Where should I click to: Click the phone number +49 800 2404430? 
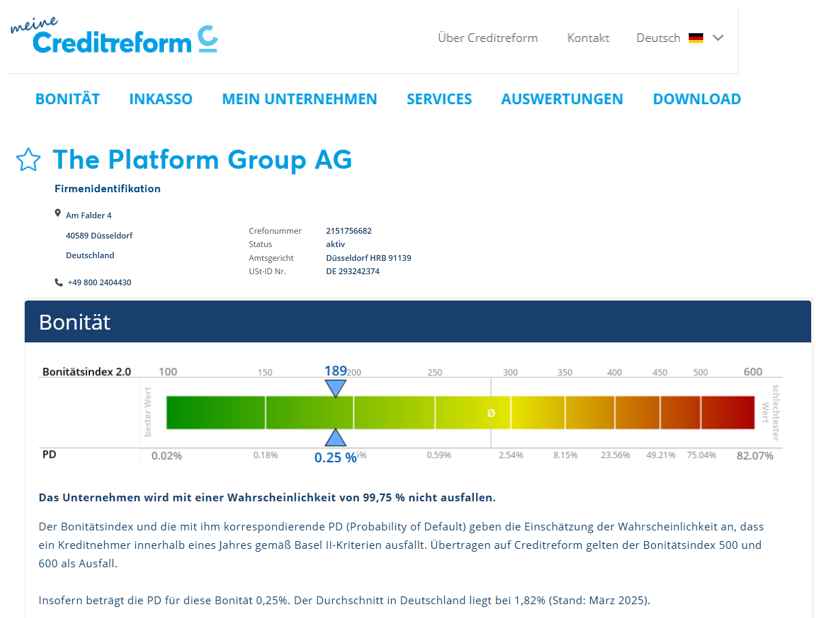[99, 282]
